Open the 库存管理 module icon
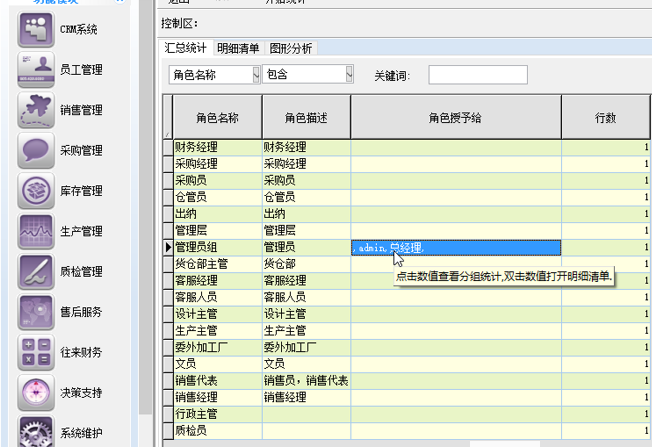Image resolution: width=652 pixels, height=447 pixels. click(x=36, y=190)
